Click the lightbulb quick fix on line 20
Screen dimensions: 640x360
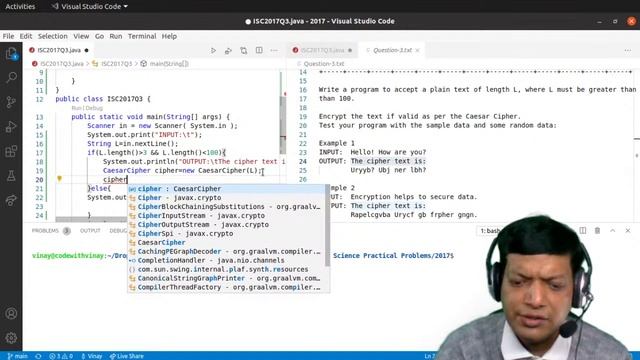(59, 179)
